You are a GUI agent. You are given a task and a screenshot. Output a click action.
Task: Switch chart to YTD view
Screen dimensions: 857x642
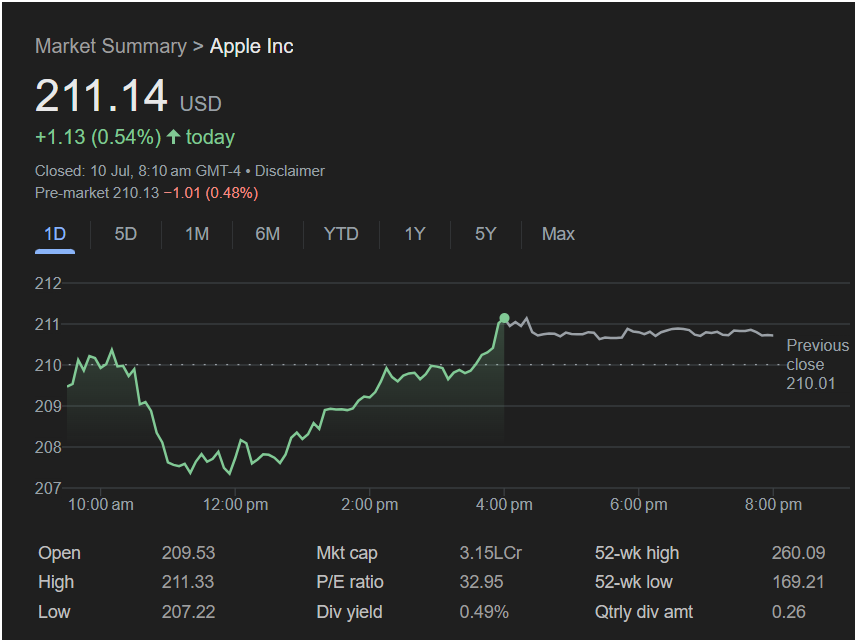[341, 234]
